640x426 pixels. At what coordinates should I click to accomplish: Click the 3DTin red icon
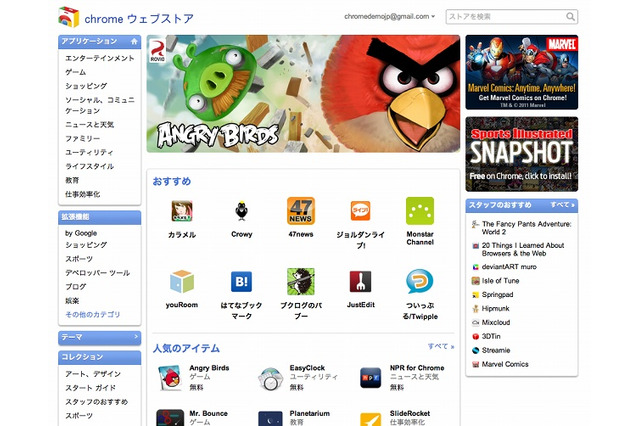[476, 337]
